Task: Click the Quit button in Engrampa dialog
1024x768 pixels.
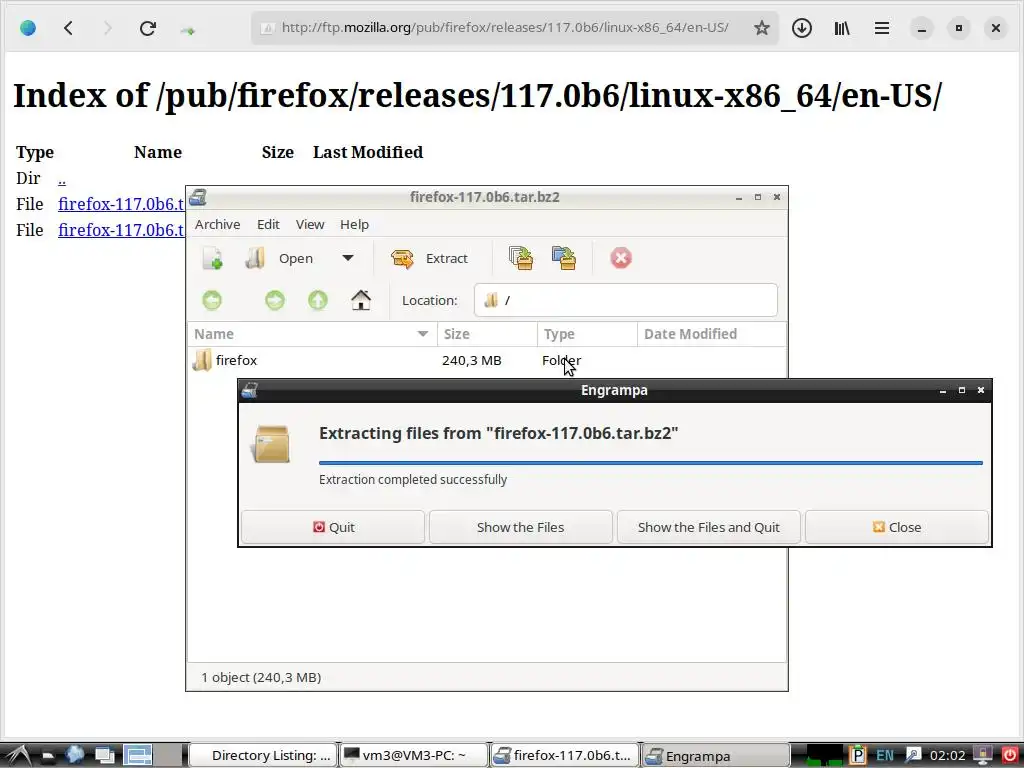Action: [x=333, y=527]
